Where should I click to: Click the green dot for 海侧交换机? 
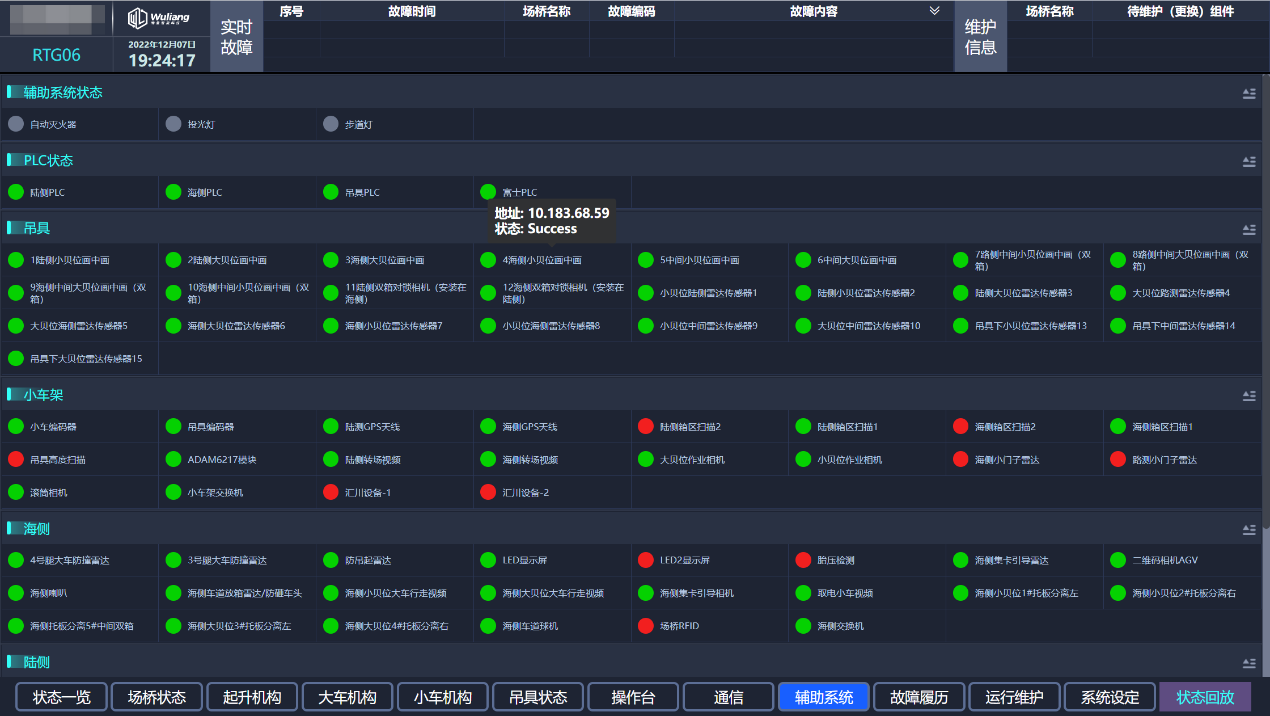803,626
